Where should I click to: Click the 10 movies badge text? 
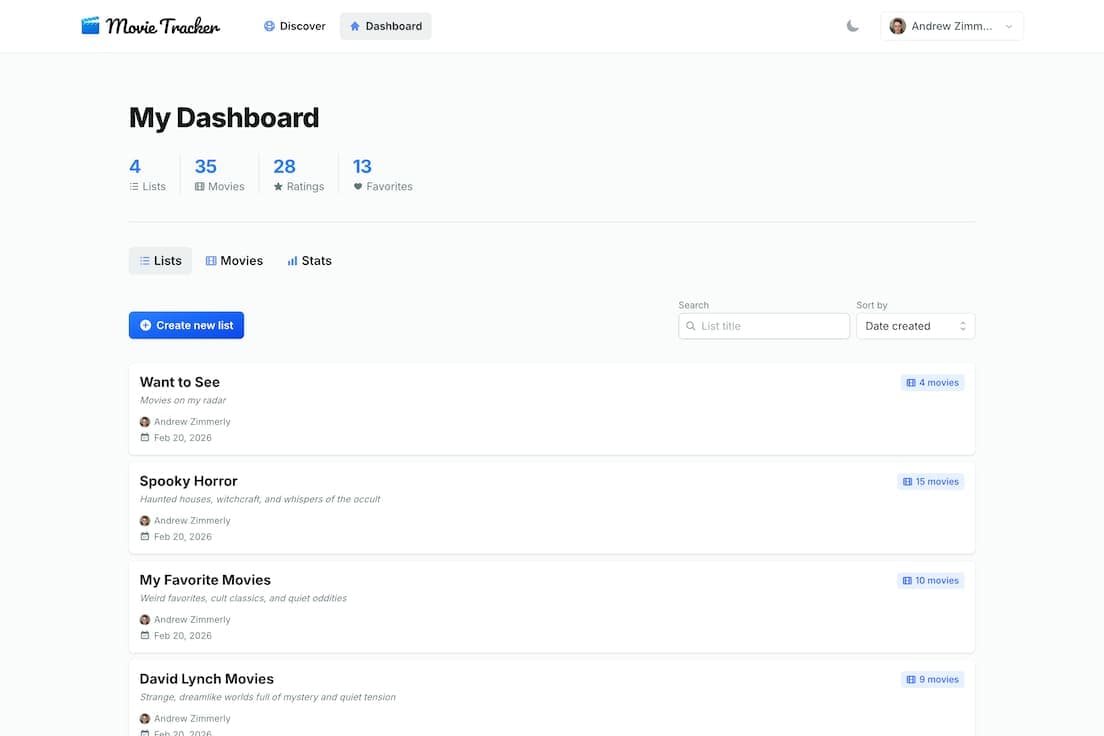coord(937,581)
